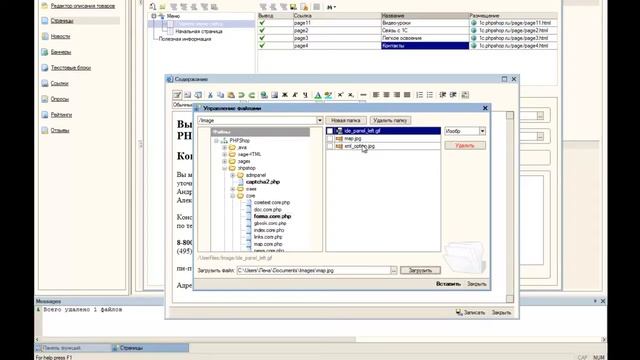640x360 pixels.
Task: Open the Текстовые блоки section
Action: click(71, 68)
